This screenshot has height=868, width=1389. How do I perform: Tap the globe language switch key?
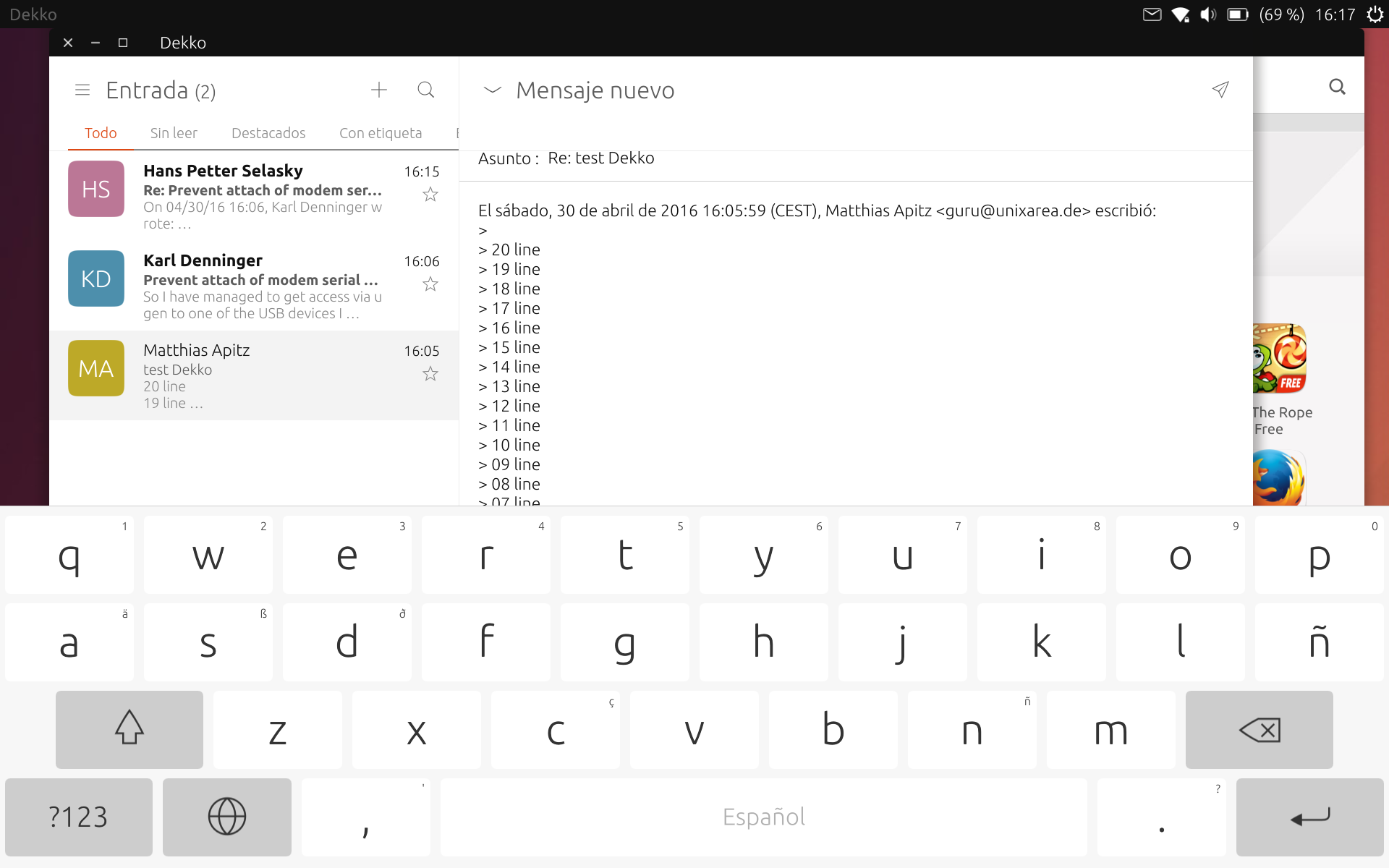click(227, 817)
